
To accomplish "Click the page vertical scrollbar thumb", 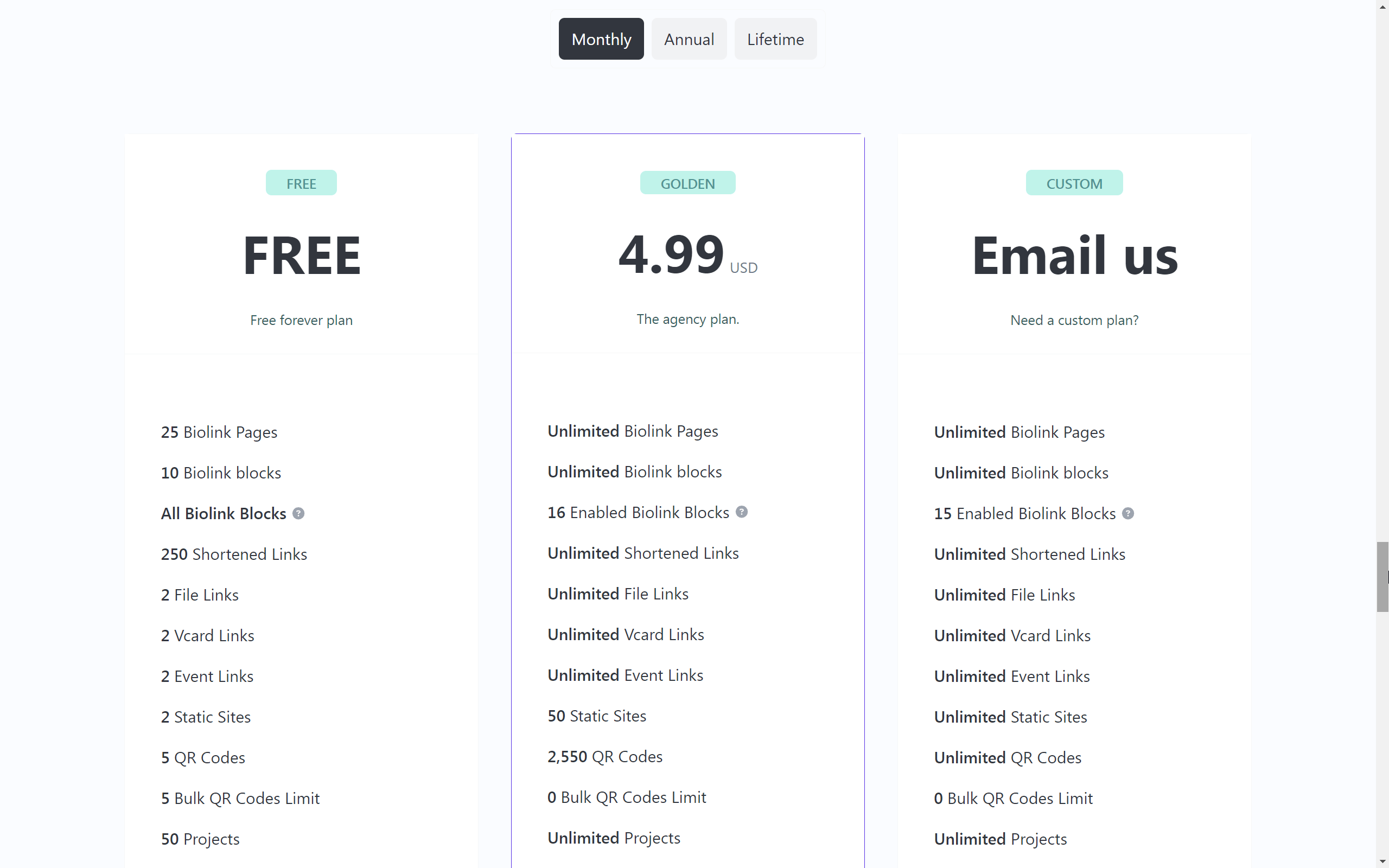I will [x=1382, y=576].
